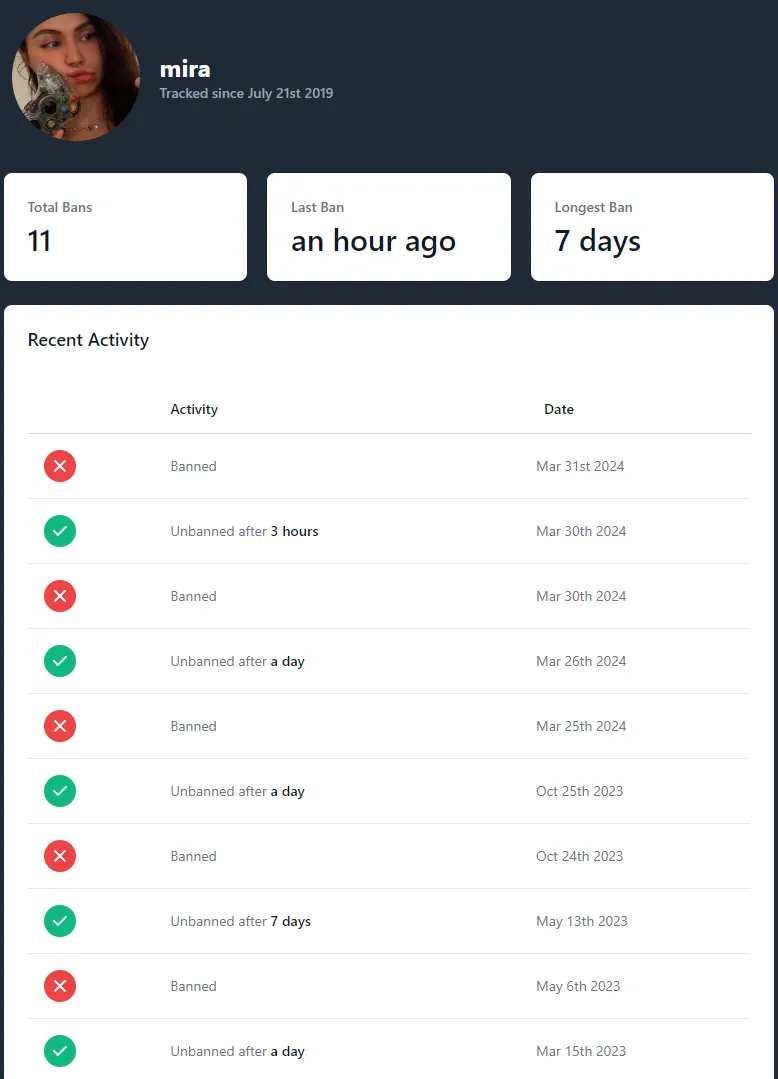Select the 'Oct 24th 2023' date cell
Screen dimensions: 778x1079
[x=579, y=857]
